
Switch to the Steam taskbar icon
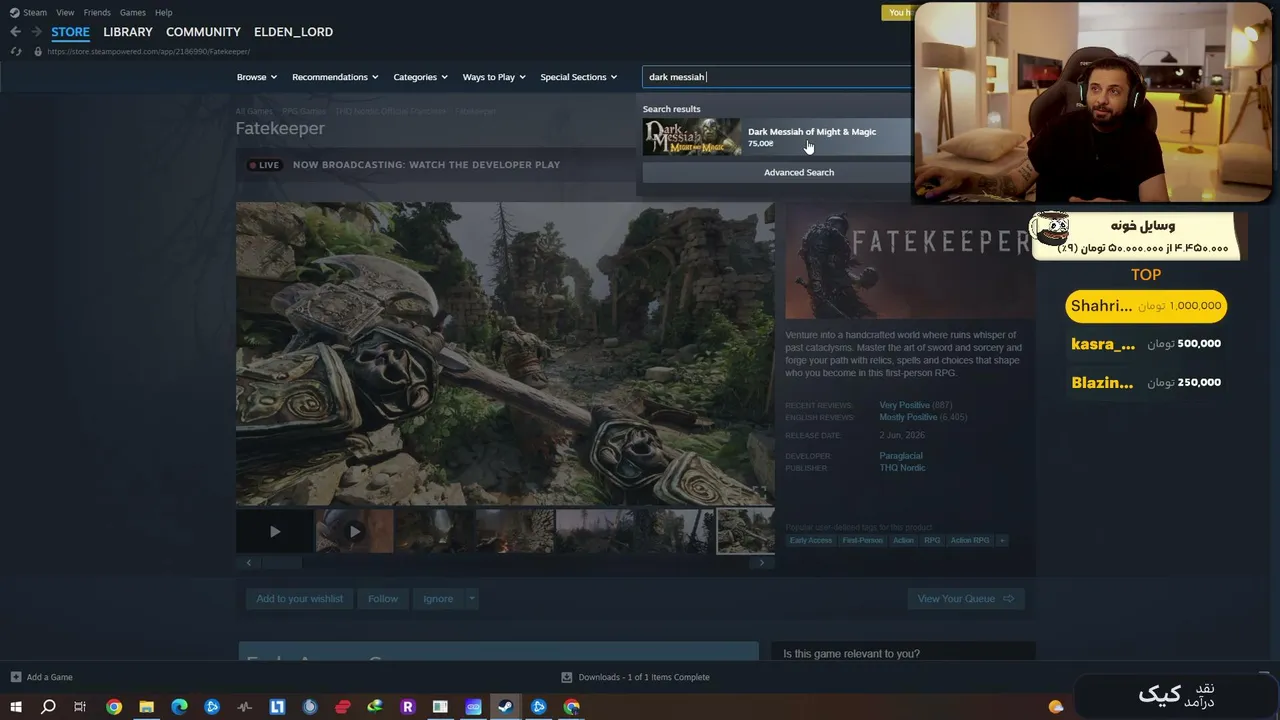(x=505, y=707)
